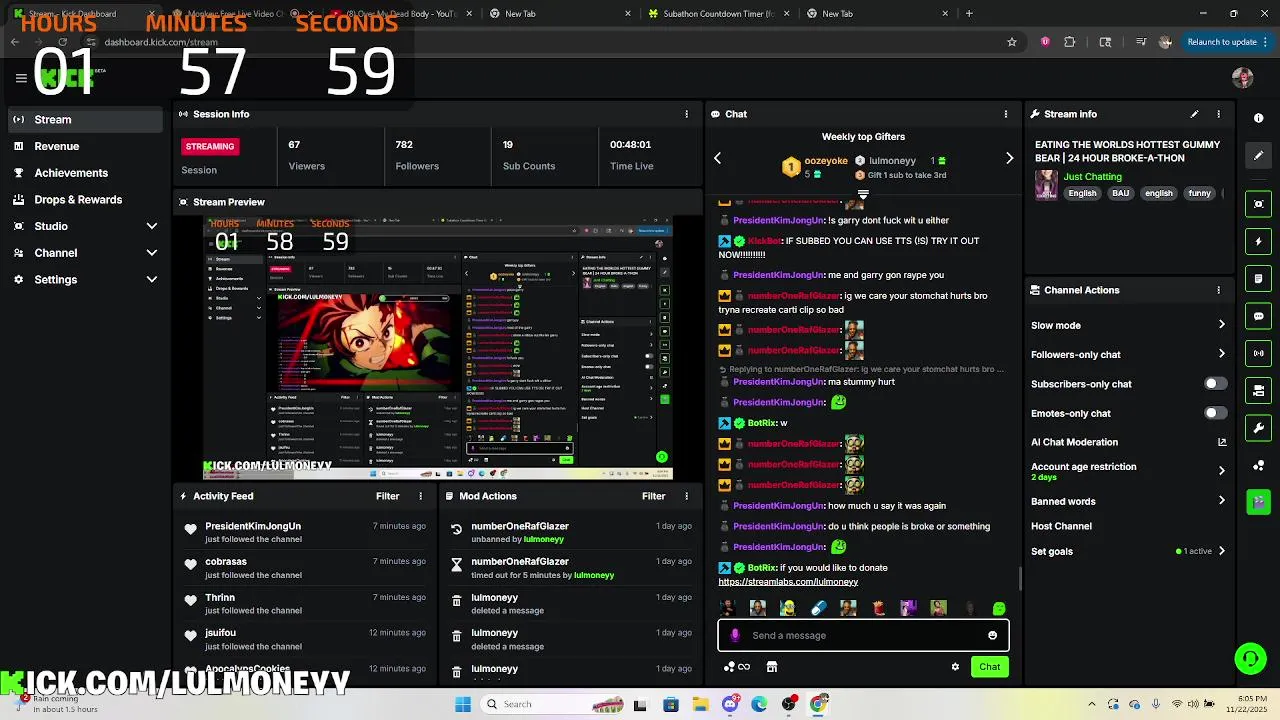Click the focus frame icon in right sidebar

click(1258, 204)
